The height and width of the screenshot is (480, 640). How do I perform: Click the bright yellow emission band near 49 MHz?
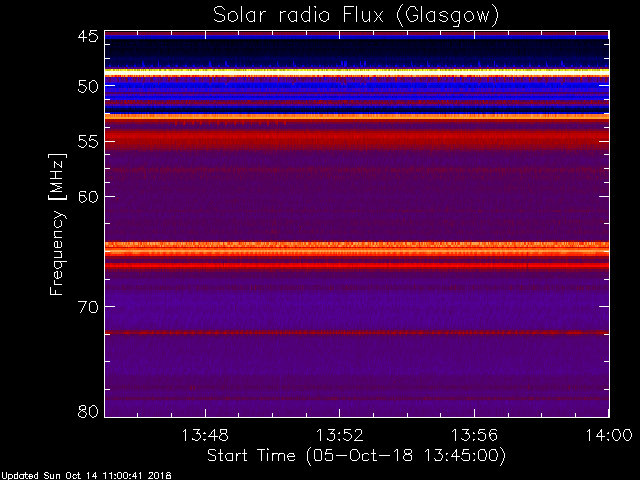point(357,71)
